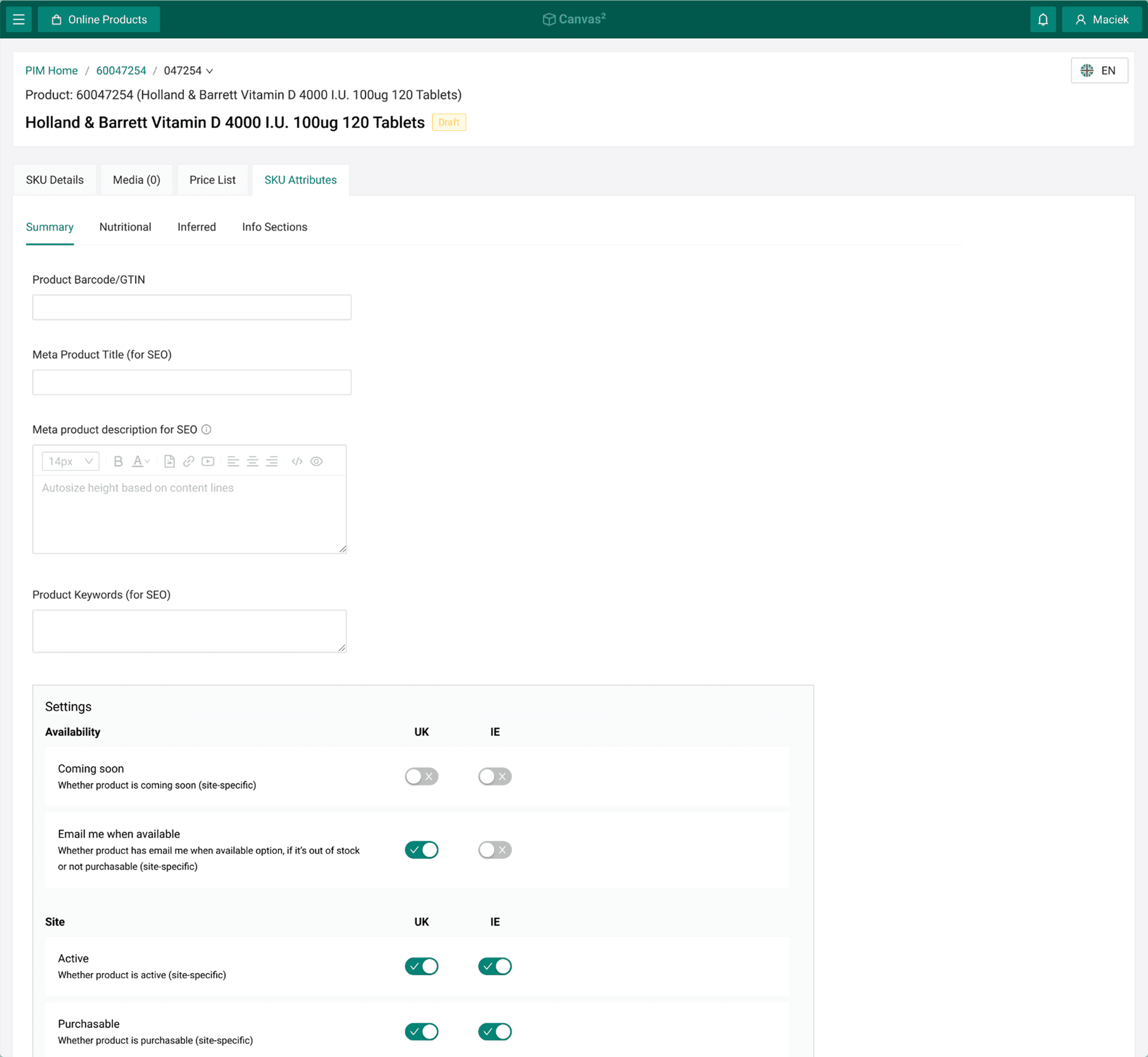Turn off Active toggle for IE
1148x1057 pixels.
pos(495,967)
